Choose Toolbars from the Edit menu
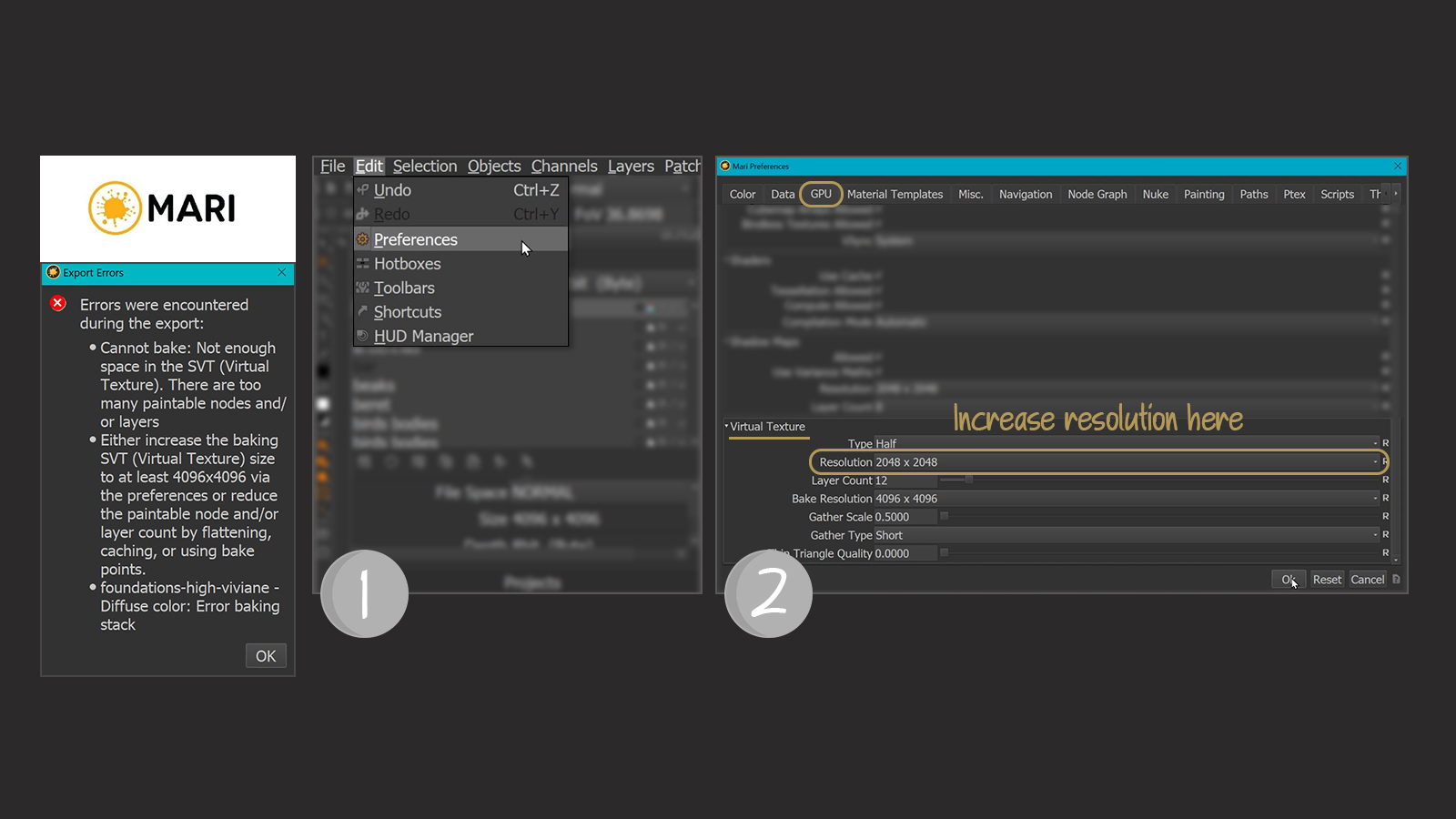This screenshot has height=819, width=1456. [x=460, y=288]
